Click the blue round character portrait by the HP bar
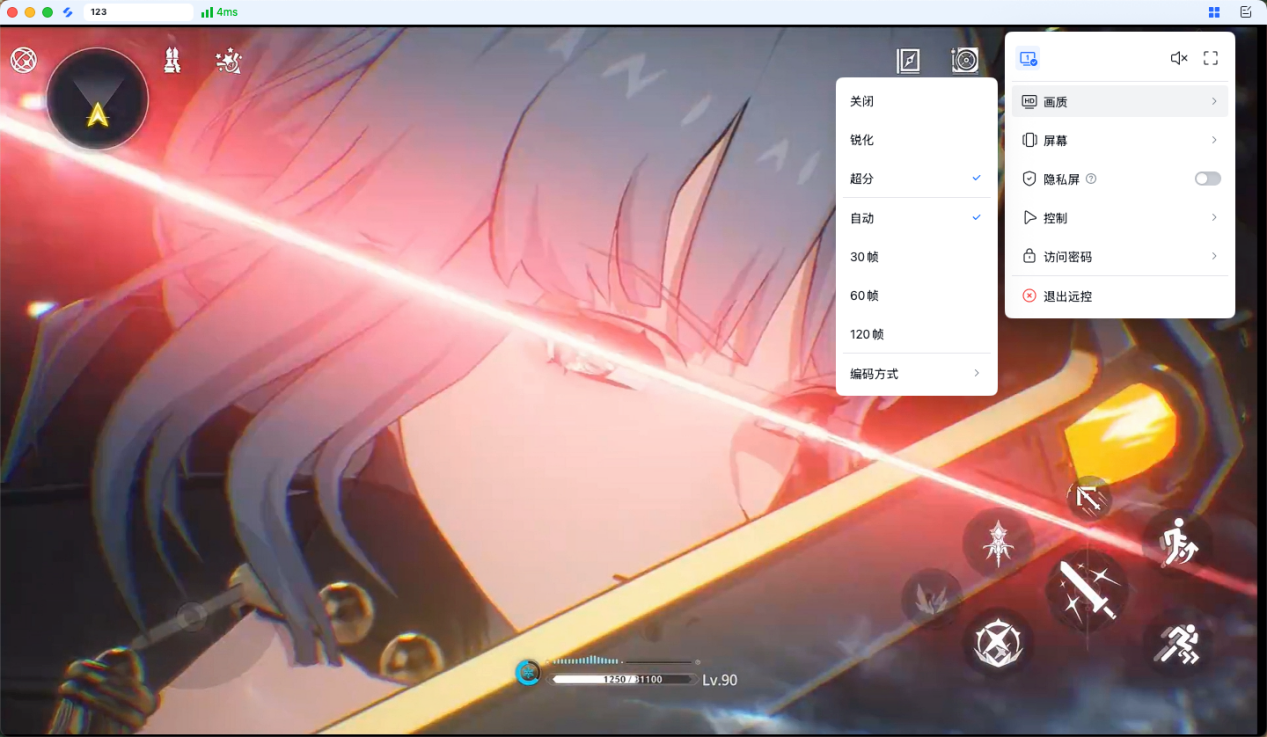Image resolution: width=1267 pixels, height=737 pixels. tap(528, 672)
